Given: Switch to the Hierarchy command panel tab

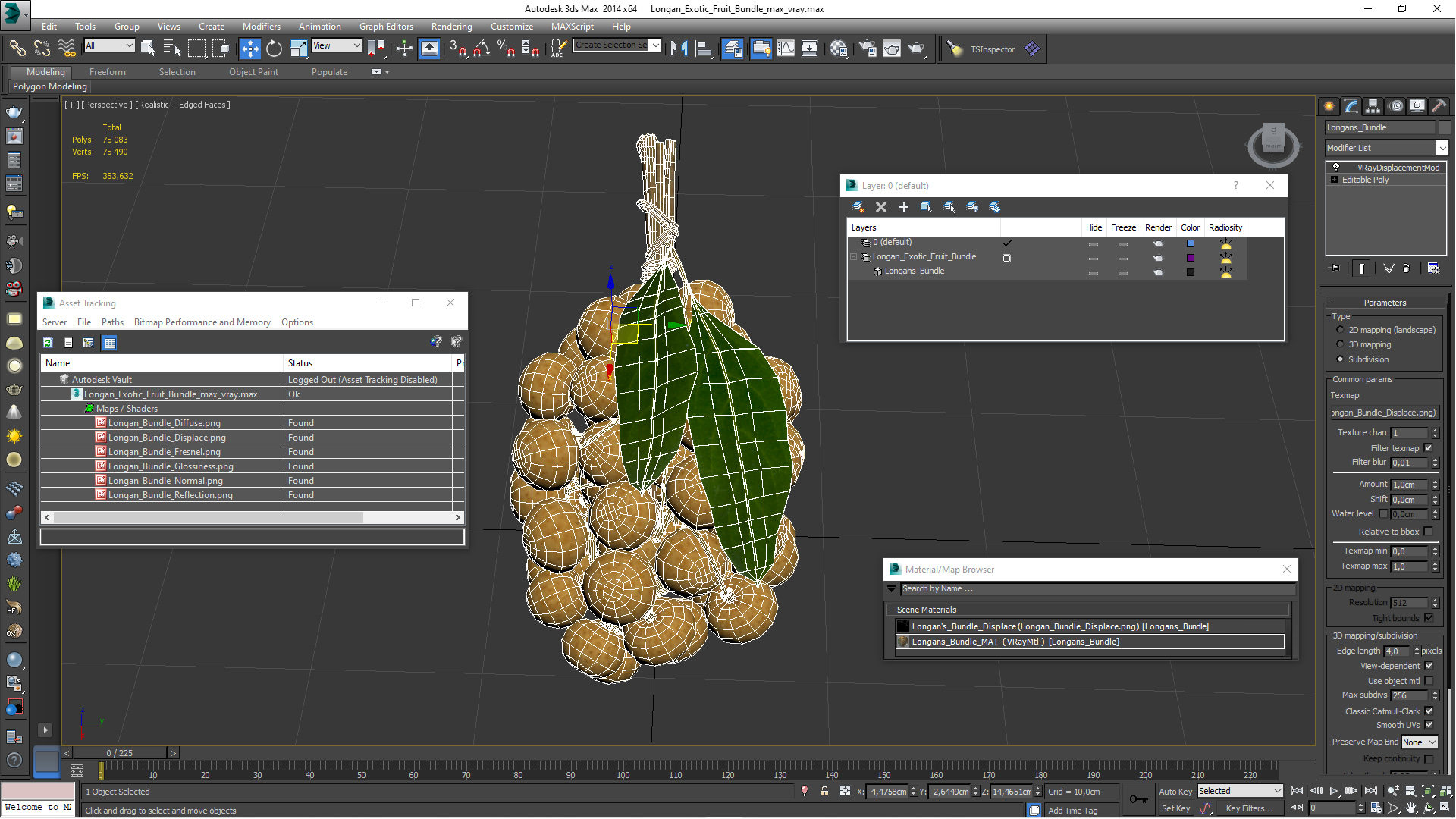Looking at the screenshot, I should pyautogui.click(x=1373, y=106).
